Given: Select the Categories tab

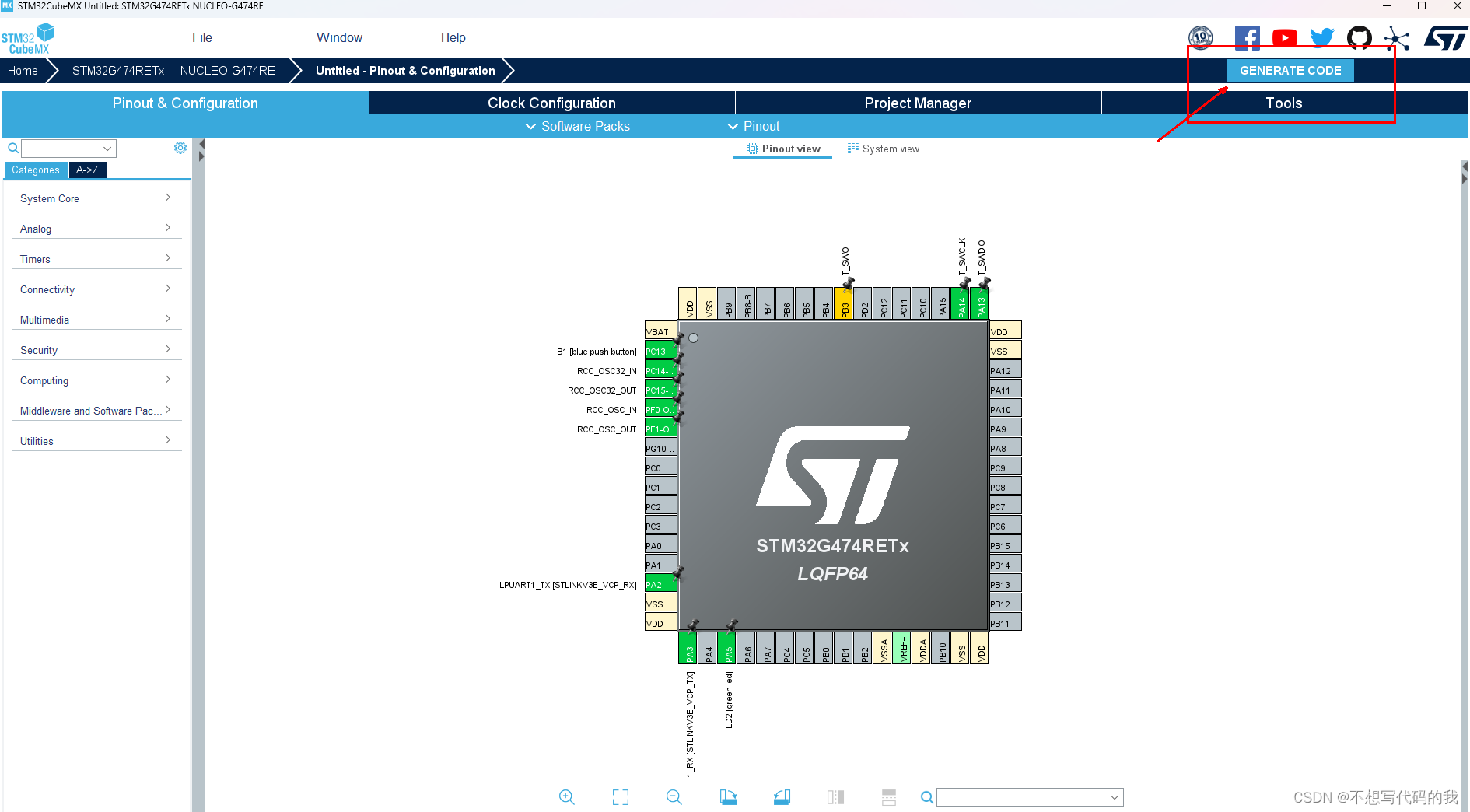Looking at the screenshot, I should (36, 170).
